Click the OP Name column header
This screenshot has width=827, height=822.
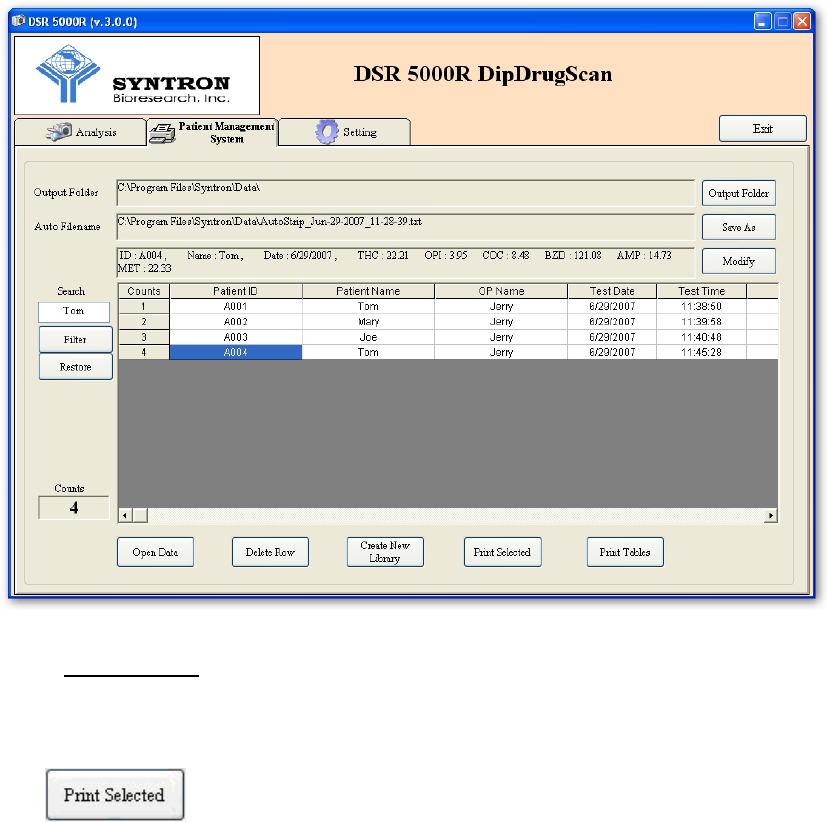pyautogui.click(x=501, y=291)
